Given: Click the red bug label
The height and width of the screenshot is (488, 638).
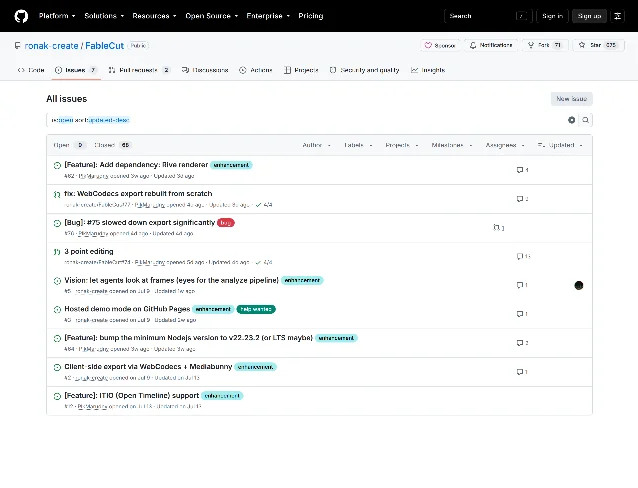Looking at the screenshot, I should tap(226, 223).
